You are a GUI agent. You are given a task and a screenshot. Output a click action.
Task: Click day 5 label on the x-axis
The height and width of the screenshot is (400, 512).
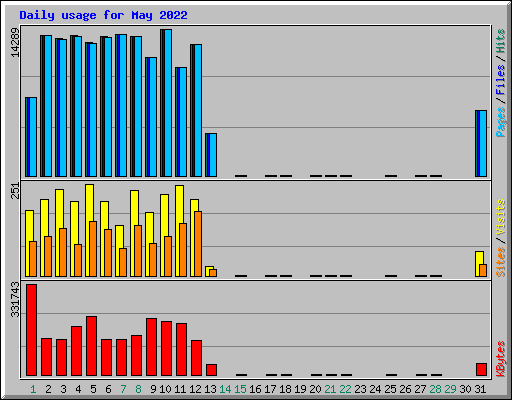coord(93,389)
